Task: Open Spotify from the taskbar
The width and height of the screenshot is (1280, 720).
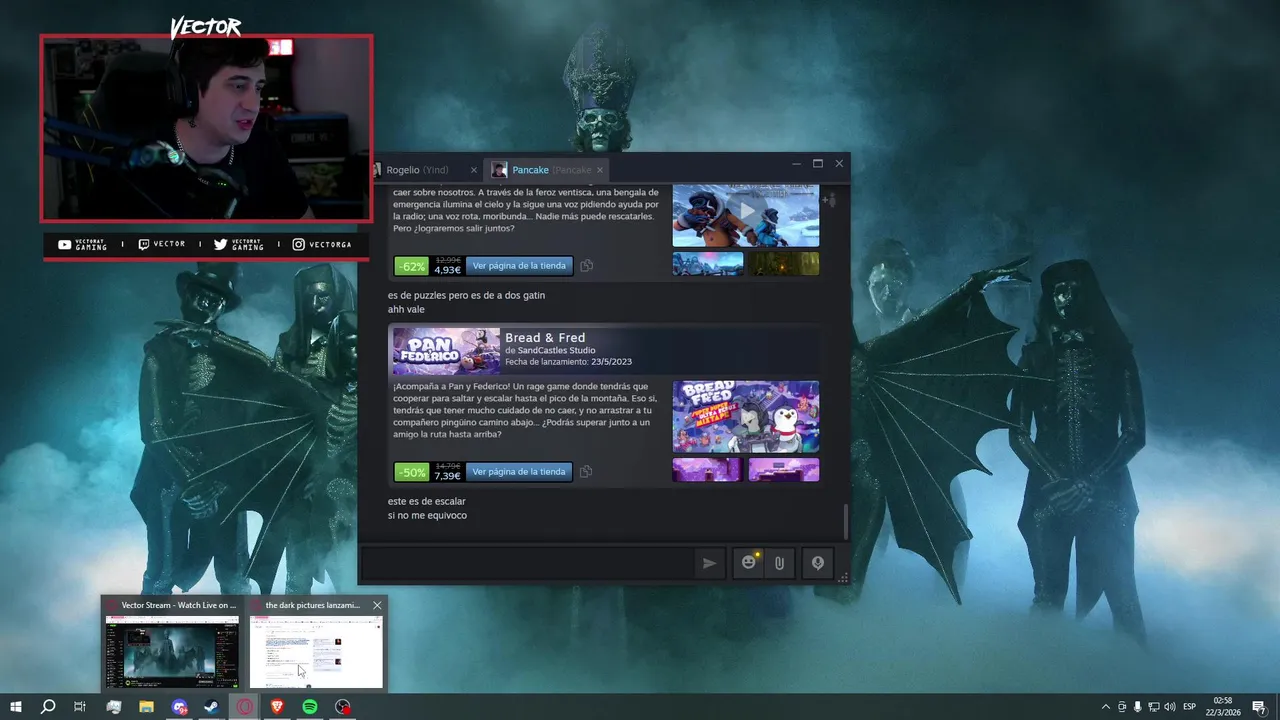Action: (x=310, y=707)
